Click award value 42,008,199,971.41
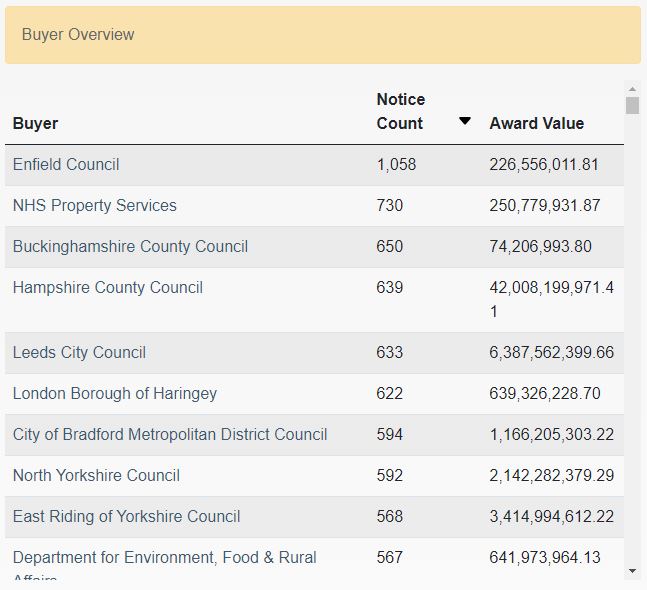Screen dimensions: 647x590 (x=552, y=300)
